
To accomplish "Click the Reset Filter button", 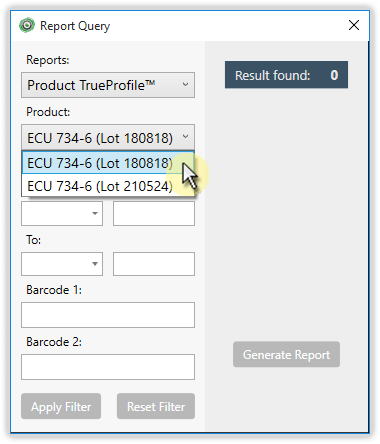I will click(x=156, y=406).
